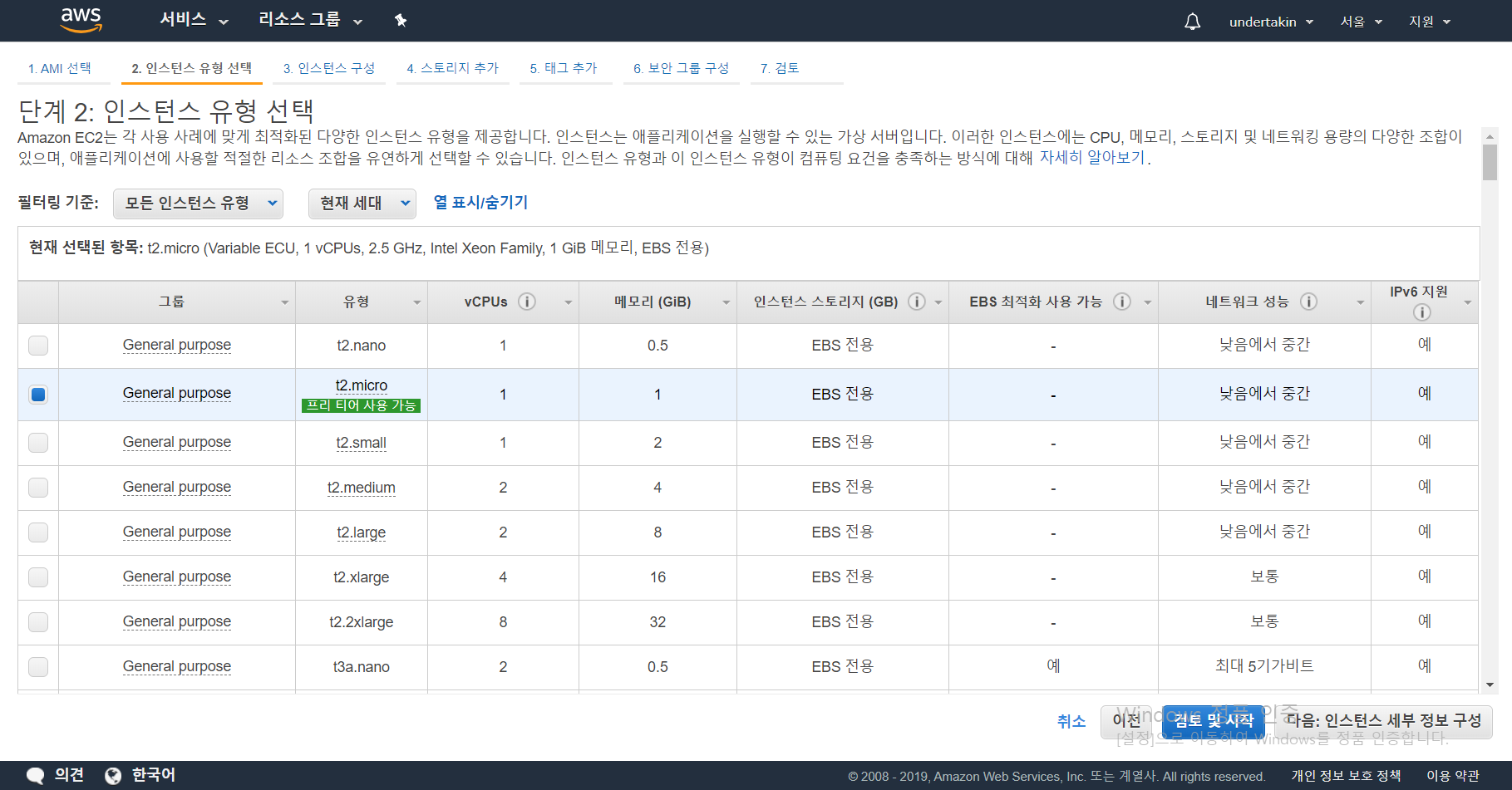1512x790 pixels.
Task: Expand the 그룹 column sort arrow
Action: [x=284, y=302]
